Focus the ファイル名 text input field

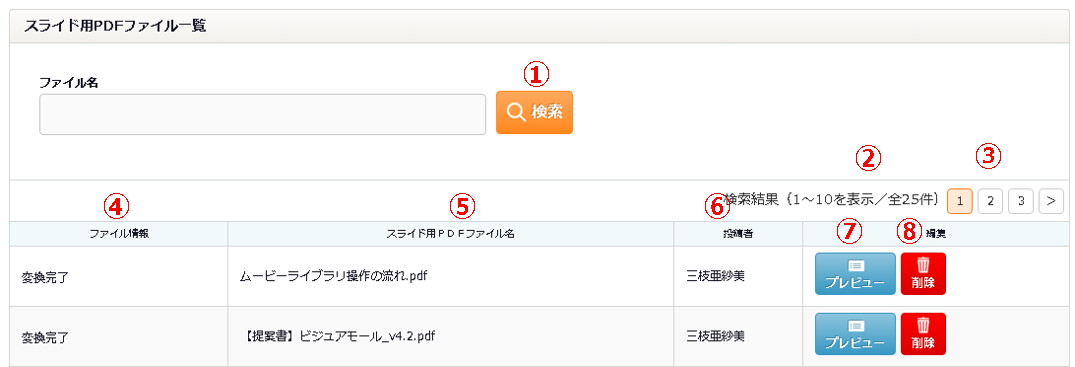click(x=263, y=115)
